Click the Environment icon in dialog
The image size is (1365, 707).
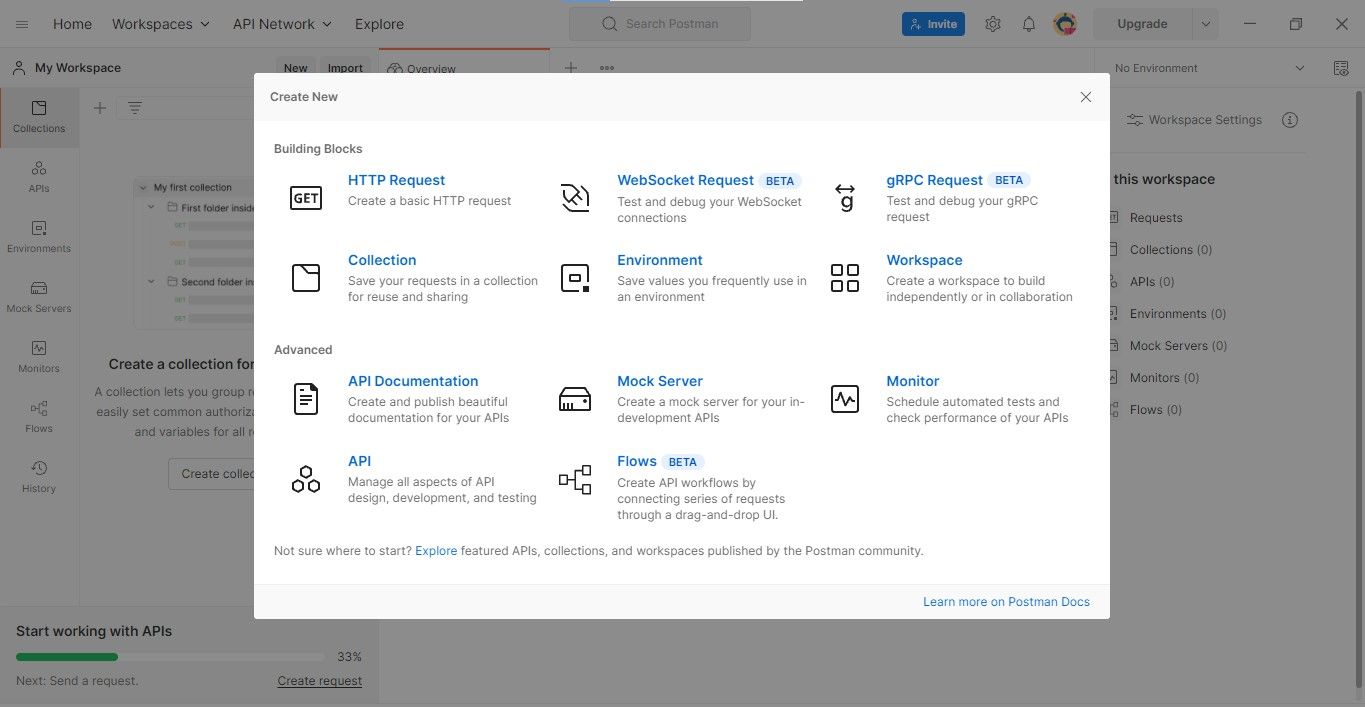pyautogui.click(x=575, y=278)
